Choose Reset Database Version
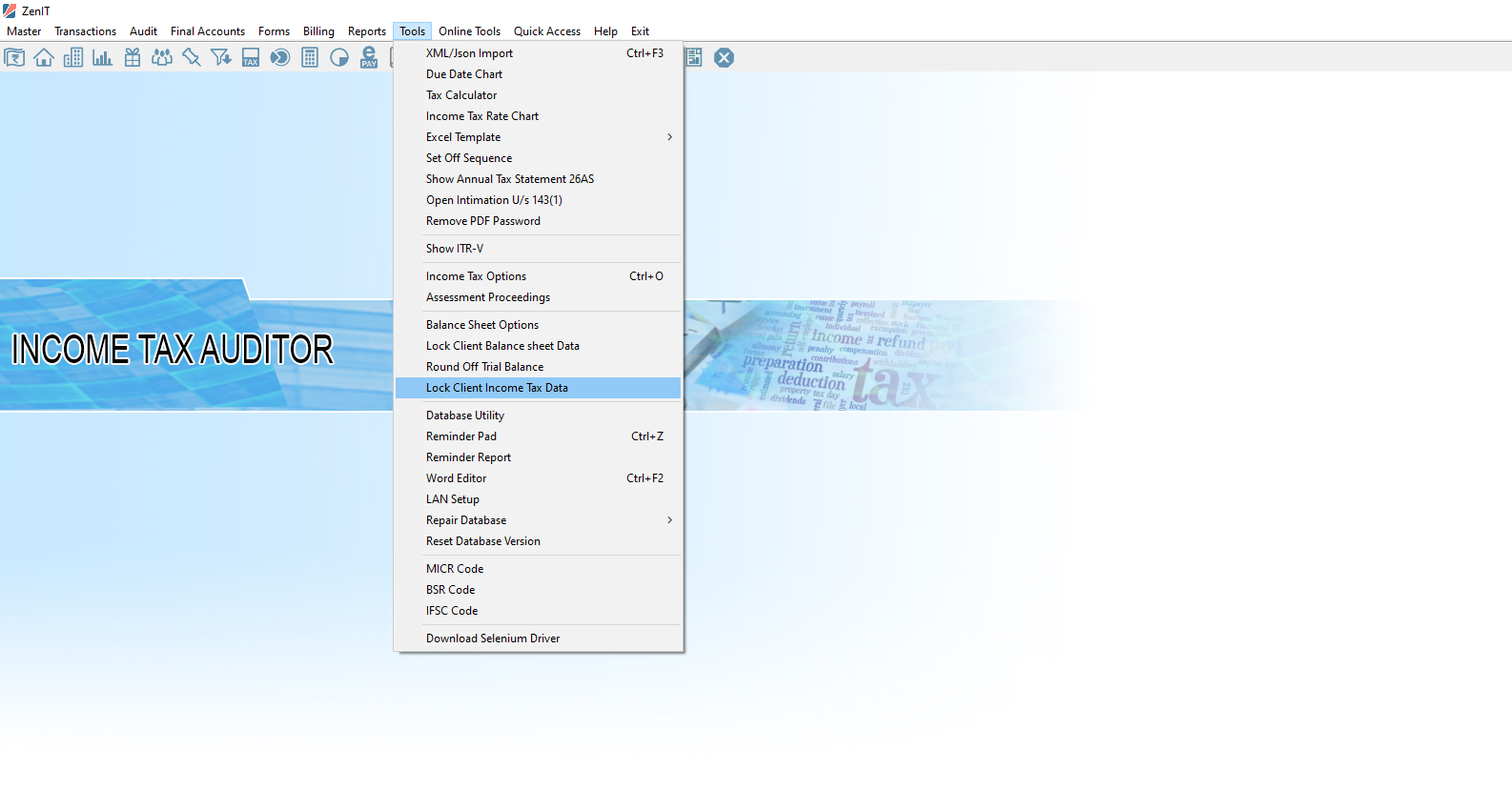 point(539,541)
